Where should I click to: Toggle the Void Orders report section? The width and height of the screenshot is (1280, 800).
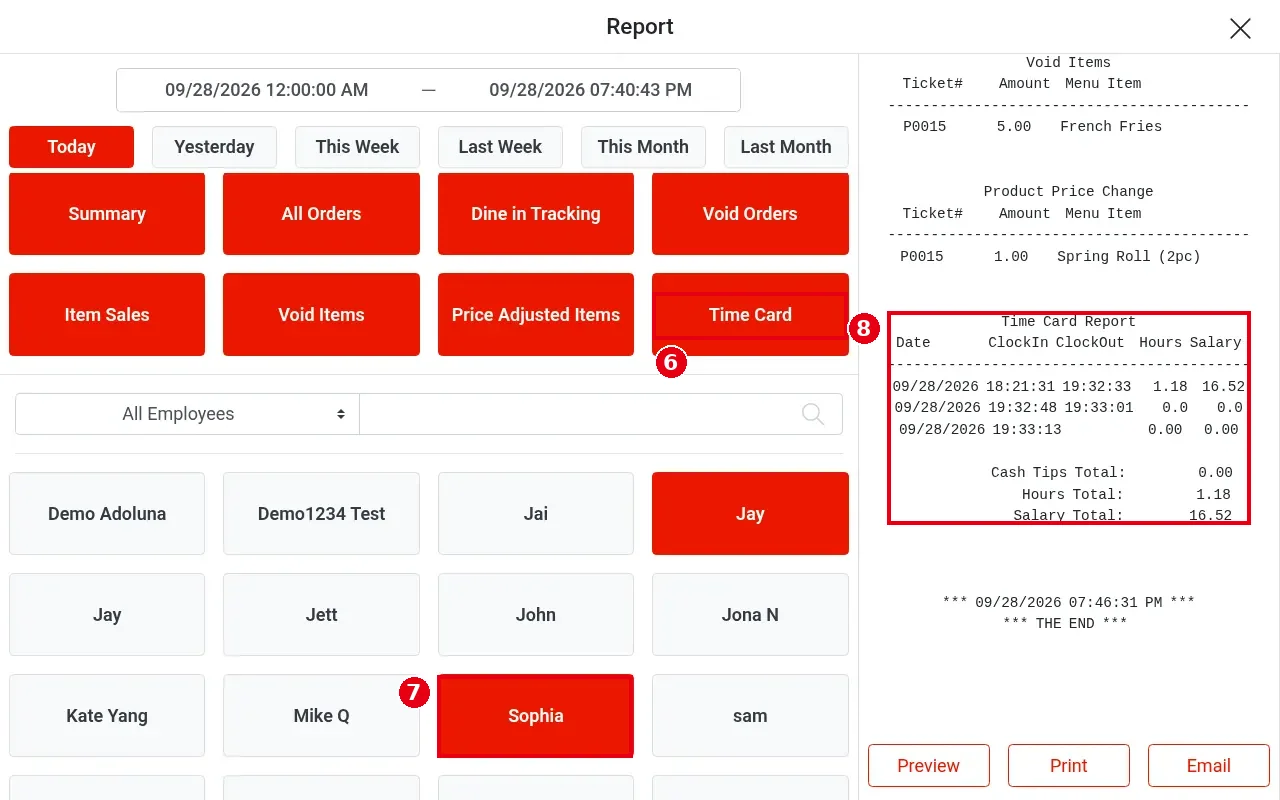[750, 214]
